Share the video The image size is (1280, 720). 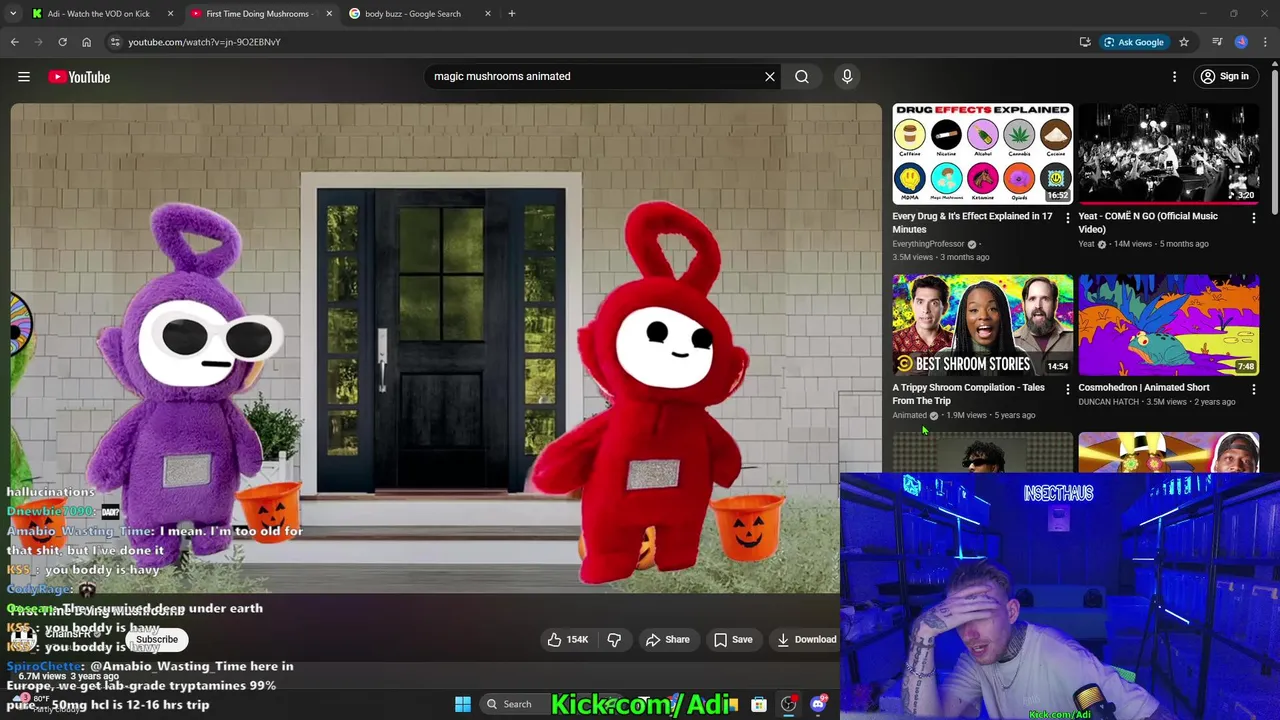pyautogui.click(x=668, y=640)
